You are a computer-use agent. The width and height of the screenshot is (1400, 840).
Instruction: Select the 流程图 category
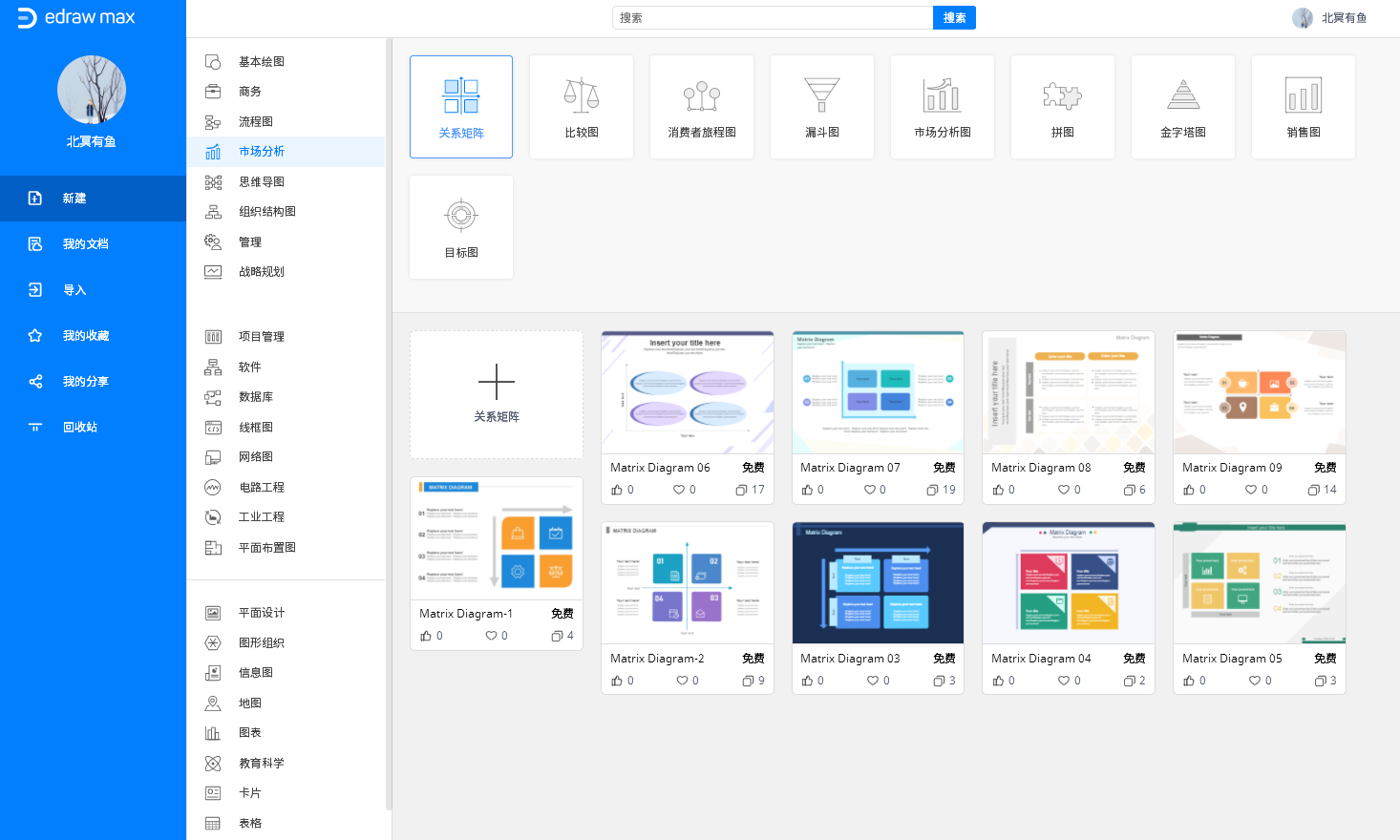coord(255,121)
